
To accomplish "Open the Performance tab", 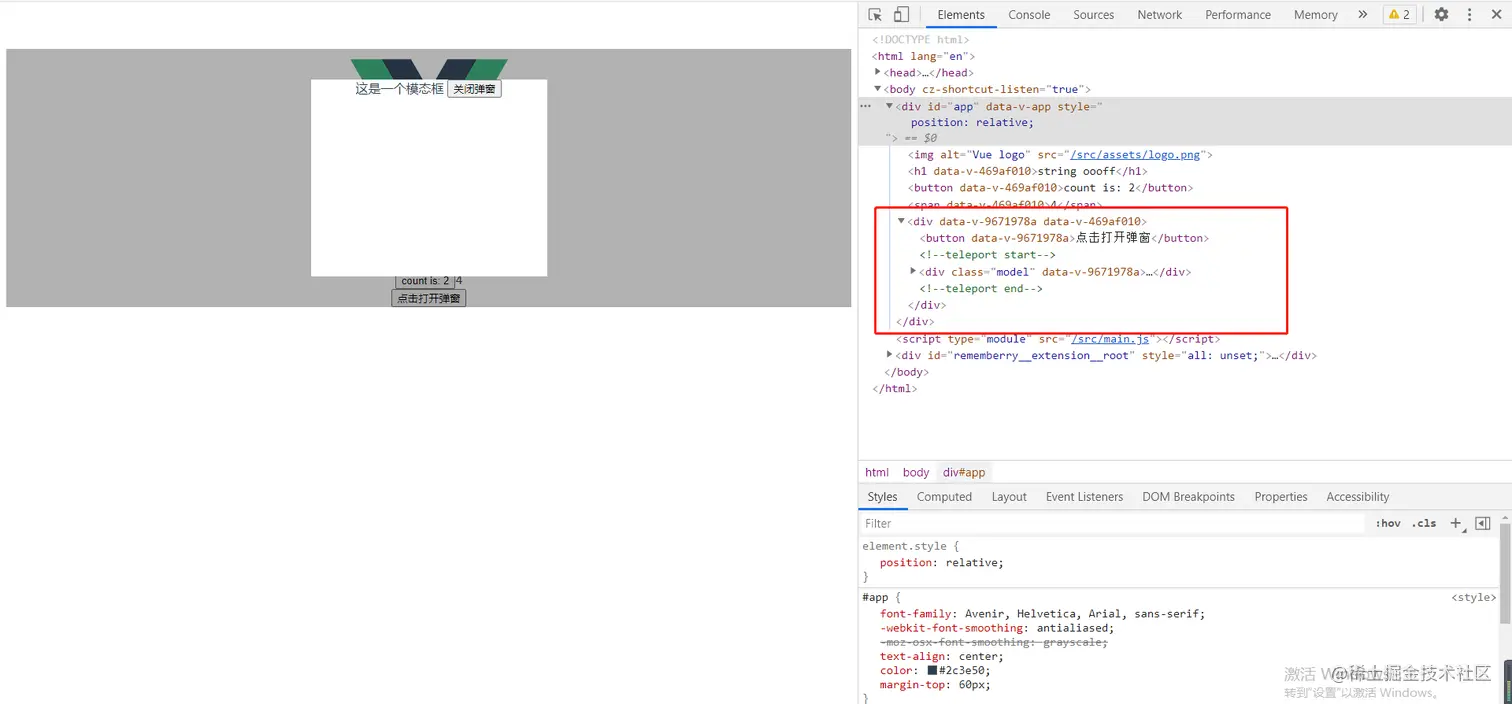I will [1238, 14].
